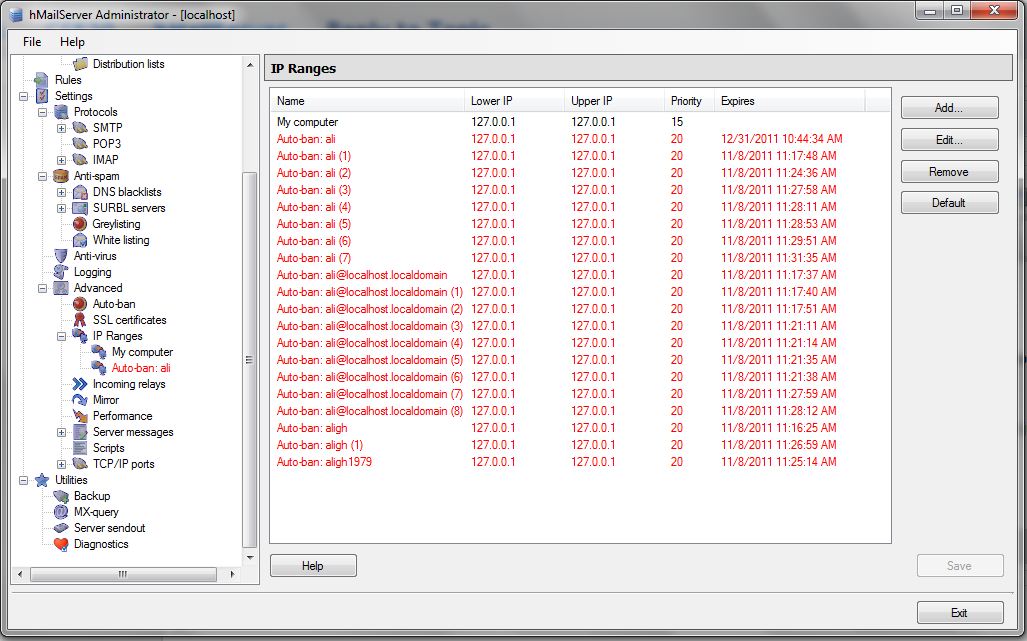Image resolution: width=1027 pixels, height=641 pixels.
Task: Click the Anti-virus shield icon
Action: coord(61,256)
